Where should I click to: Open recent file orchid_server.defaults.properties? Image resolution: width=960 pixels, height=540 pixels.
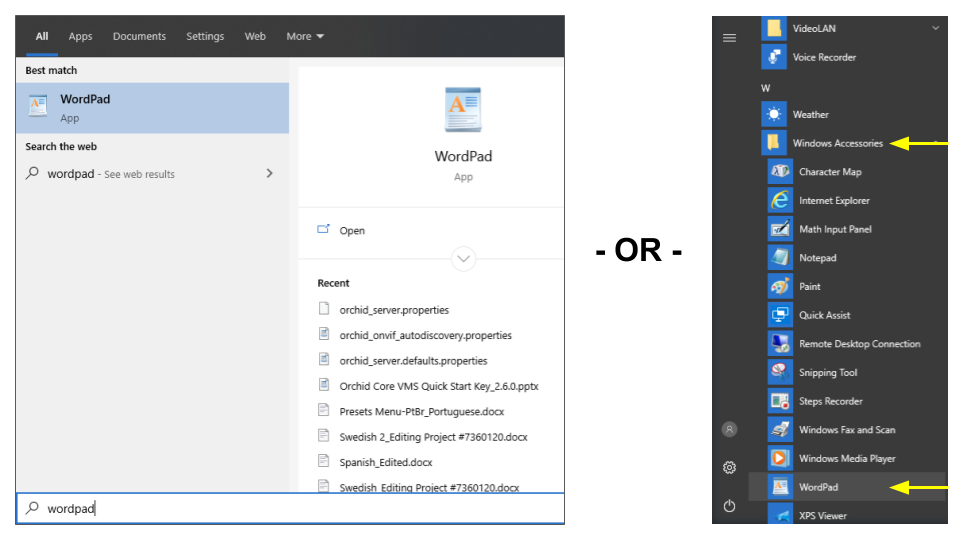tap(413, 361)
